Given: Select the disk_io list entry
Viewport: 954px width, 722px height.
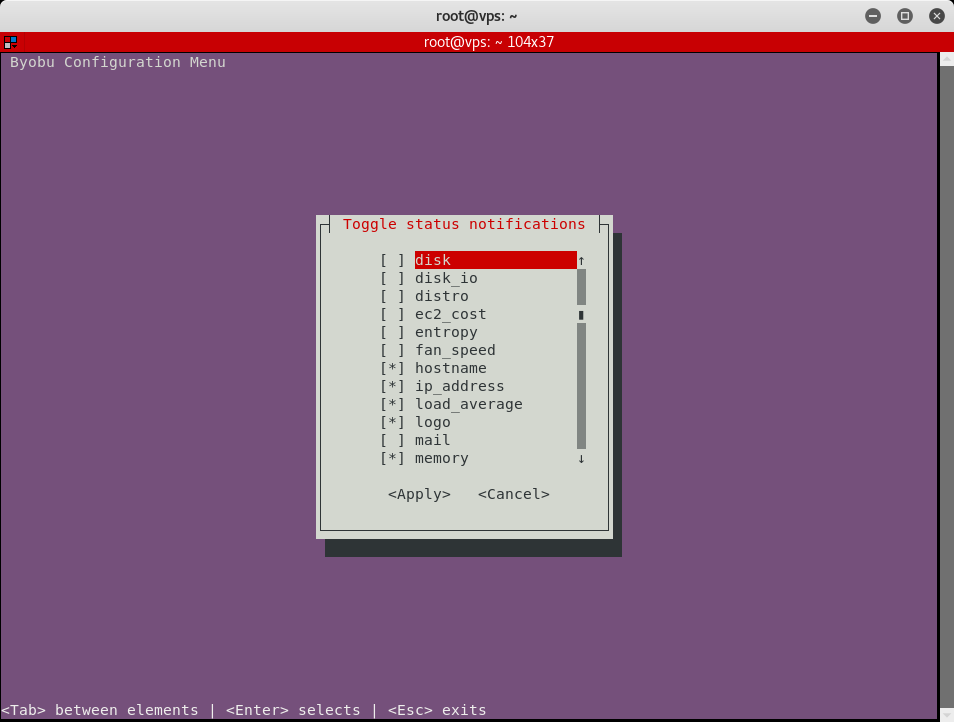Looking at the screenshot, I should click(x=446, y=279).
